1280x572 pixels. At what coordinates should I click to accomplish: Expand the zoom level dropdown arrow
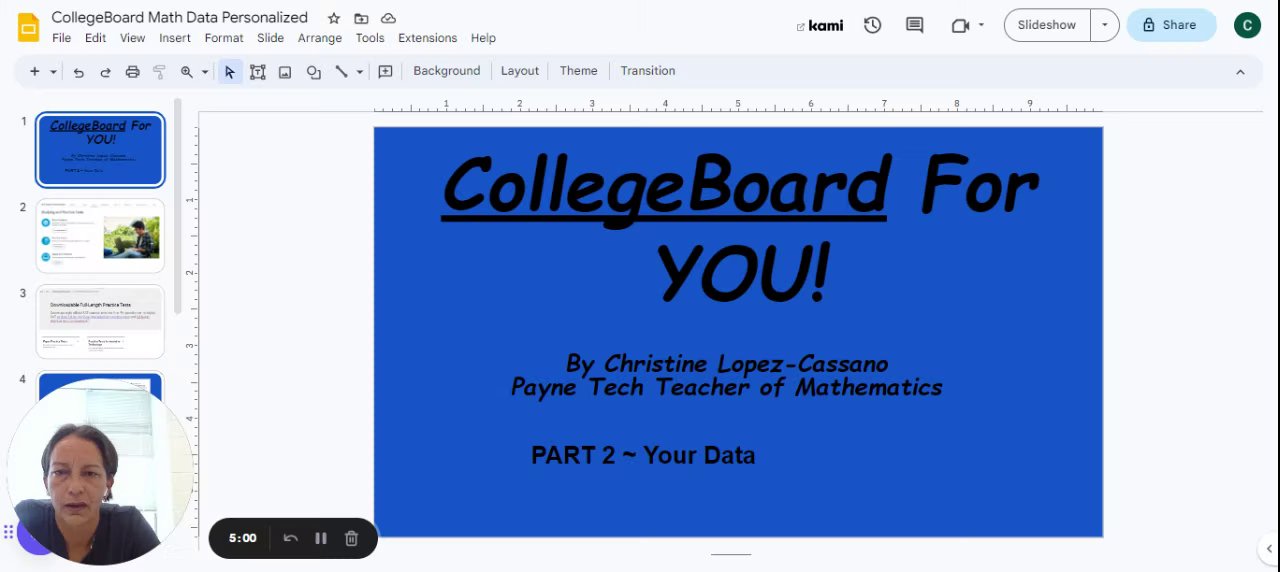205,72
